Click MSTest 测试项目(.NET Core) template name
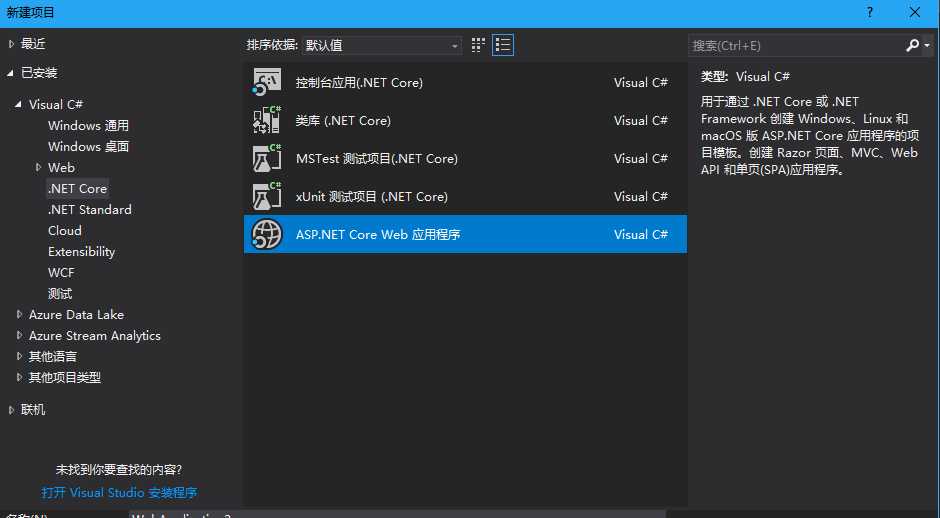Screen dimensions: 940x518 tap(376, 159)
